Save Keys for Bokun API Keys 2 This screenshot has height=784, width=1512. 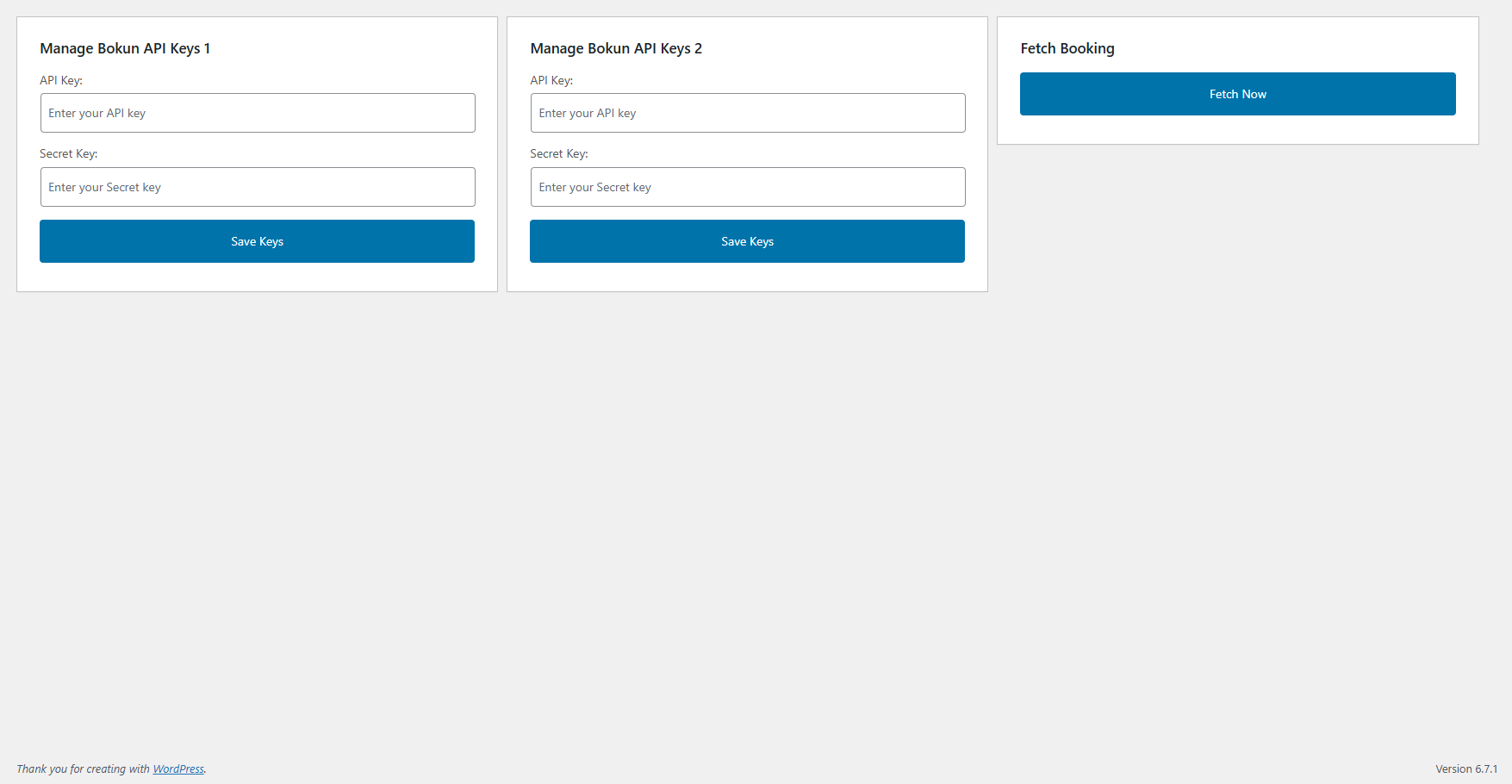[747, 241]
